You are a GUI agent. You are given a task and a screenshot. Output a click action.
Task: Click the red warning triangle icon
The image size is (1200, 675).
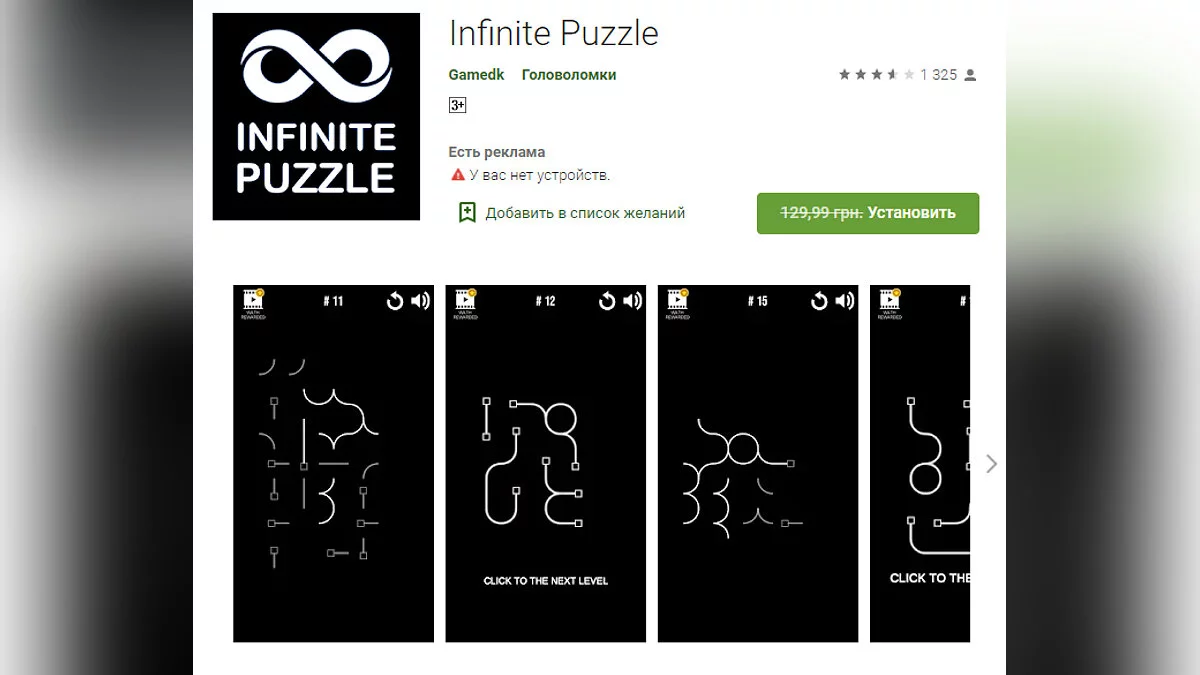pos(458,175)
